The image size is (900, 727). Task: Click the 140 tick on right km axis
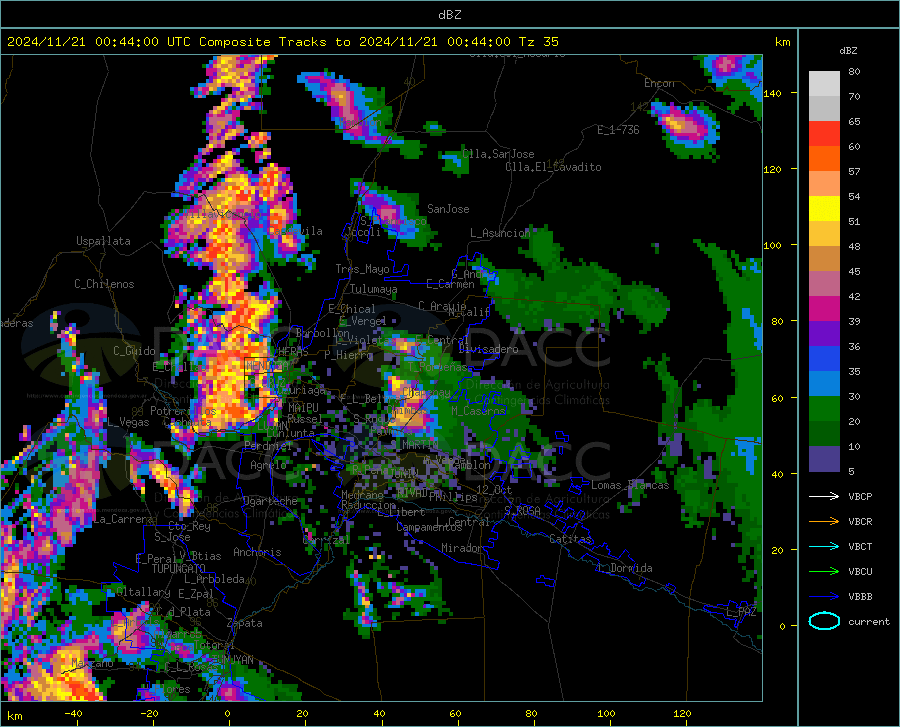pos(772,93)
